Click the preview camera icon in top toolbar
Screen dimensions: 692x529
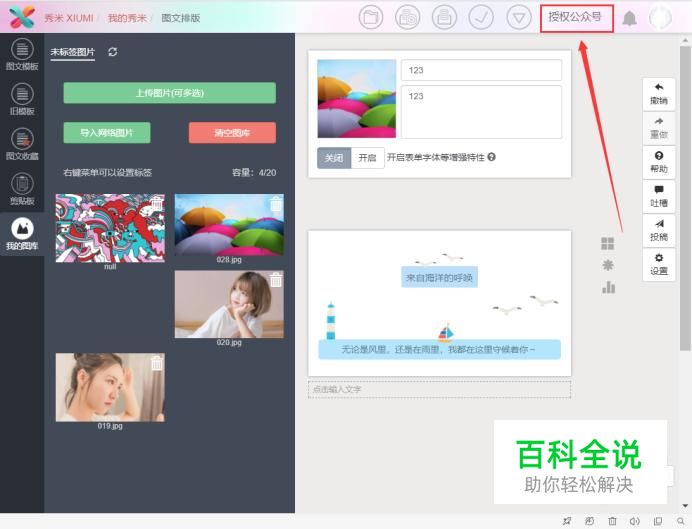(407, 18)
